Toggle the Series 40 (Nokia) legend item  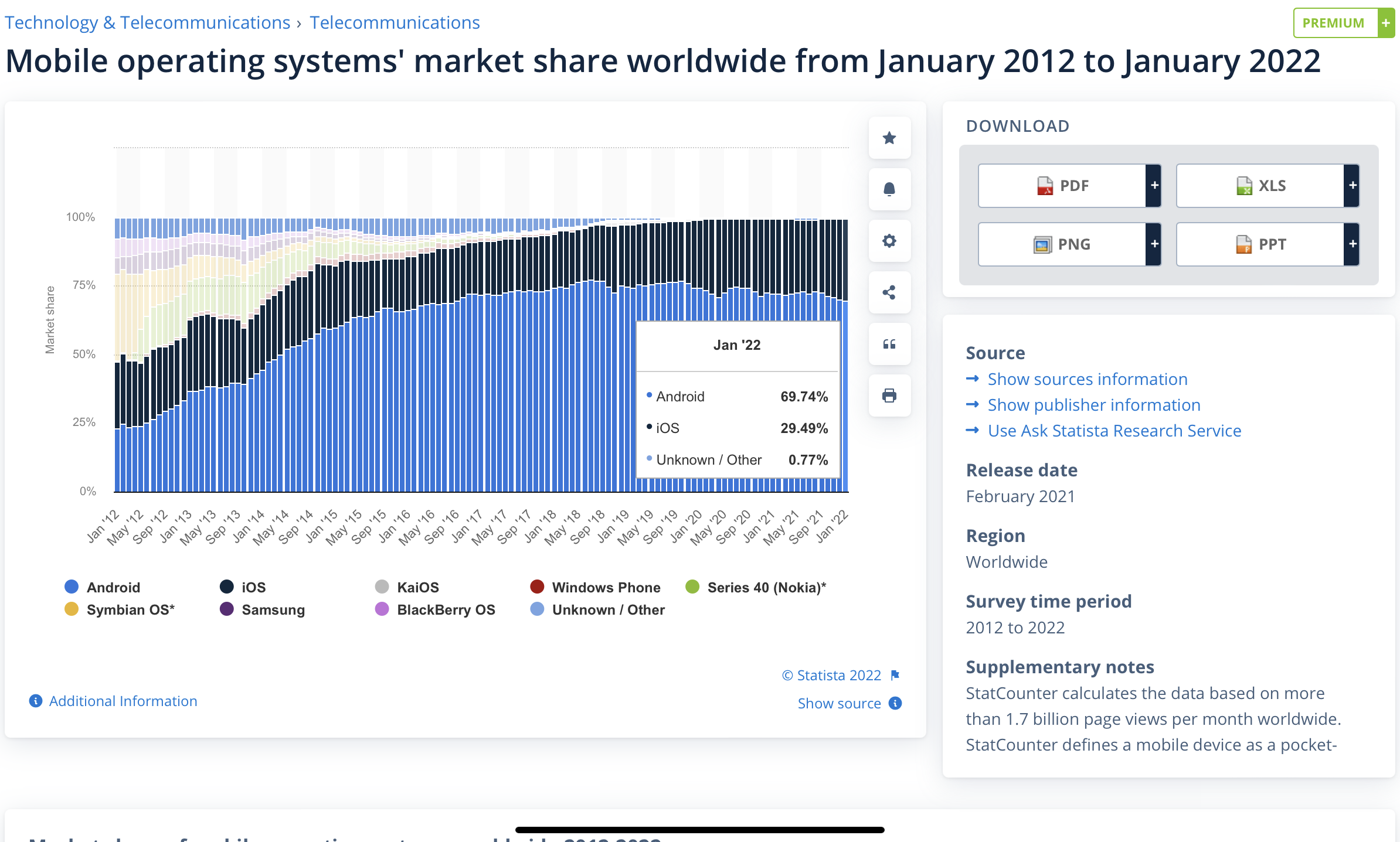tap(756, 587)
